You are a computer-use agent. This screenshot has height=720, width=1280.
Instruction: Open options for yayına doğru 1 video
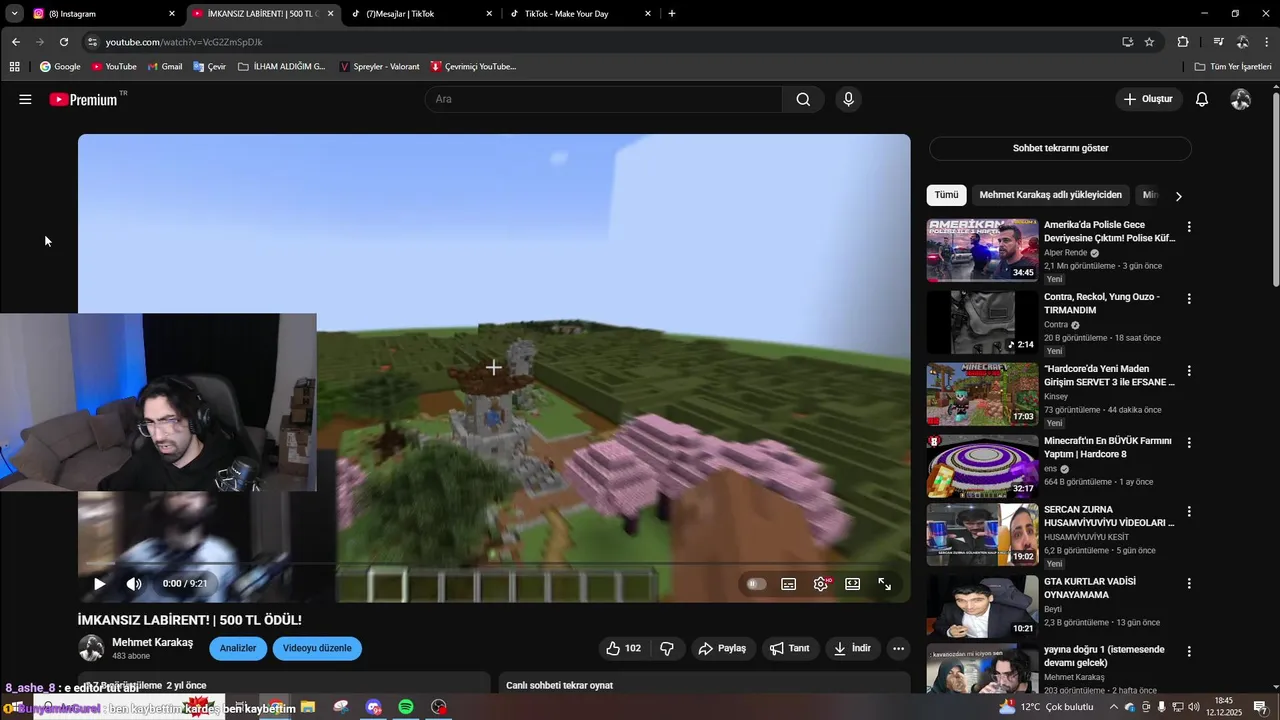click(x=1189, y=651)
